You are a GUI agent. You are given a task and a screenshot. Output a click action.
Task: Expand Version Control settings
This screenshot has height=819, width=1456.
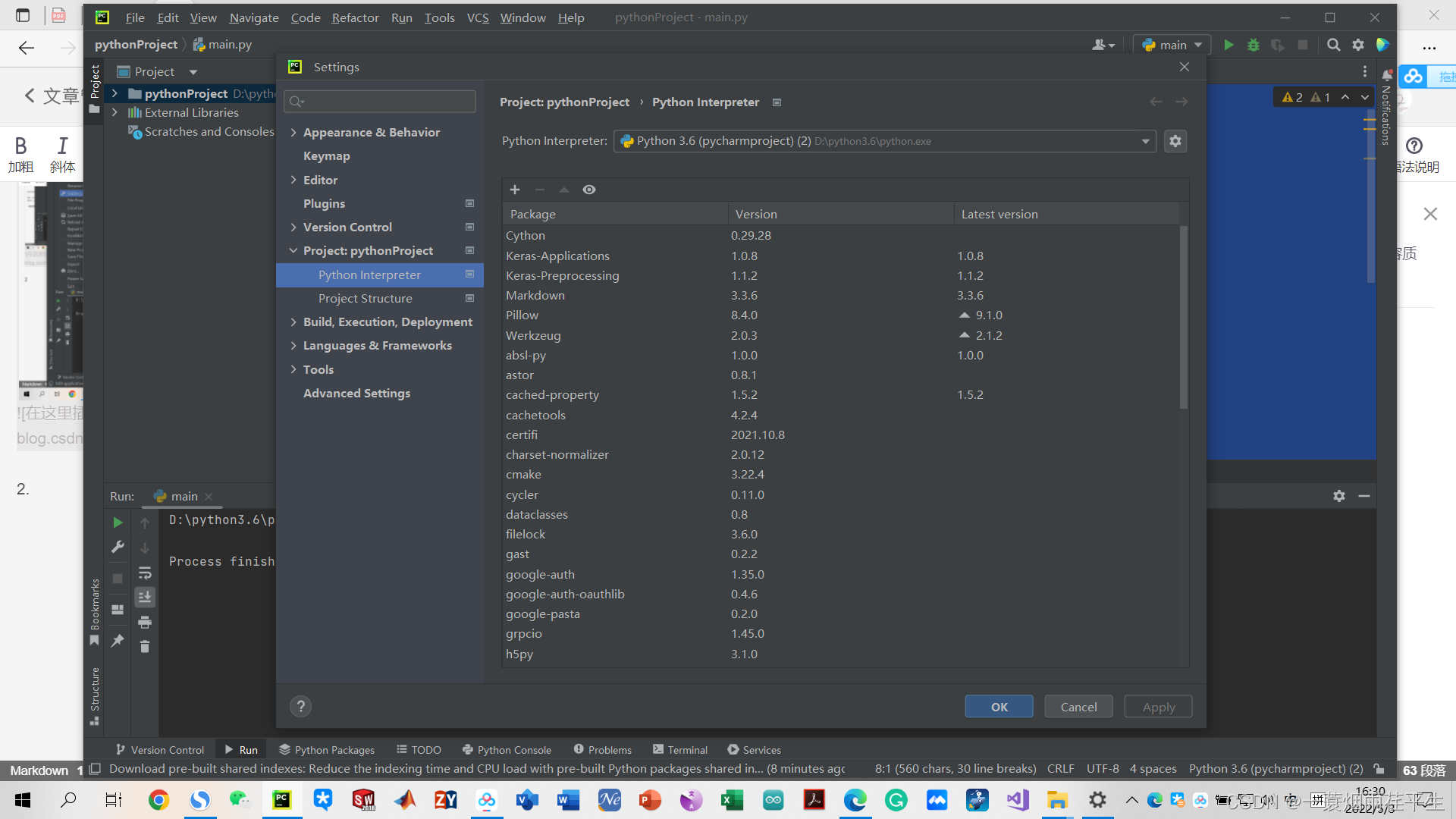tap(293, 227)
